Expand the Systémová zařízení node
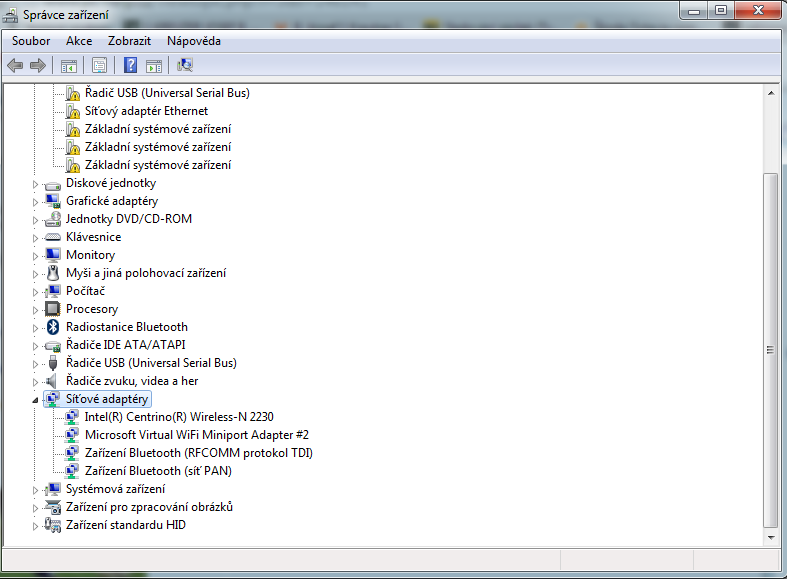This screenshot has width=787, height=579. pyautogui.click(x=35, y=490)
